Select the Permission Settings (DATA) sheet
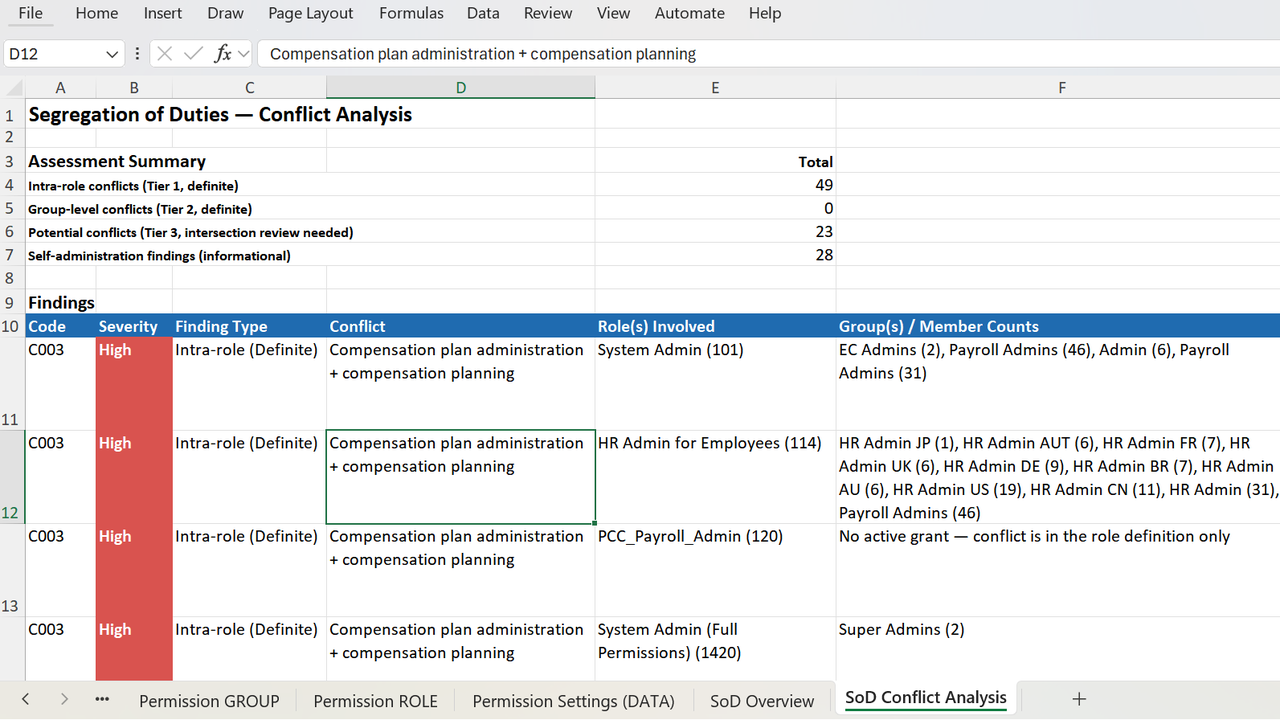Viewport: 1280px width, 720px height. tap(574, 701)
